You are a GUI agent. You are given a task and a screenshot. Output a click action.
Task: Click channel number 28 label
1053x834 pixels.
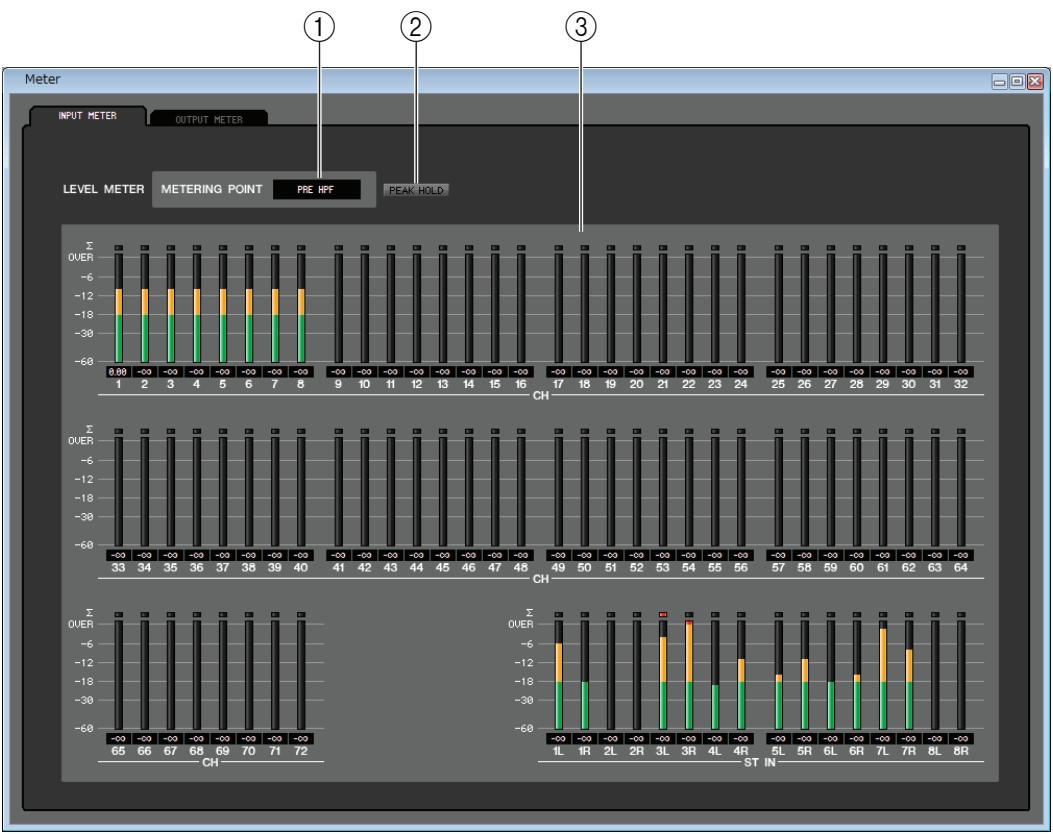[856, 384]
